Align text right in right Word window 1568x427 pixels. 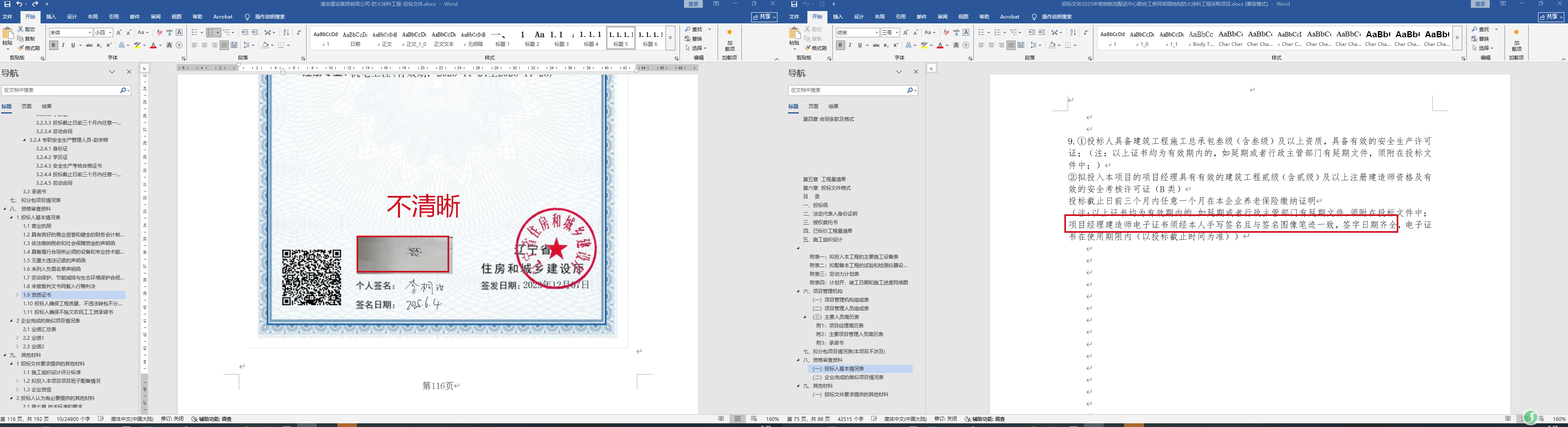[x=1001, y=45]
